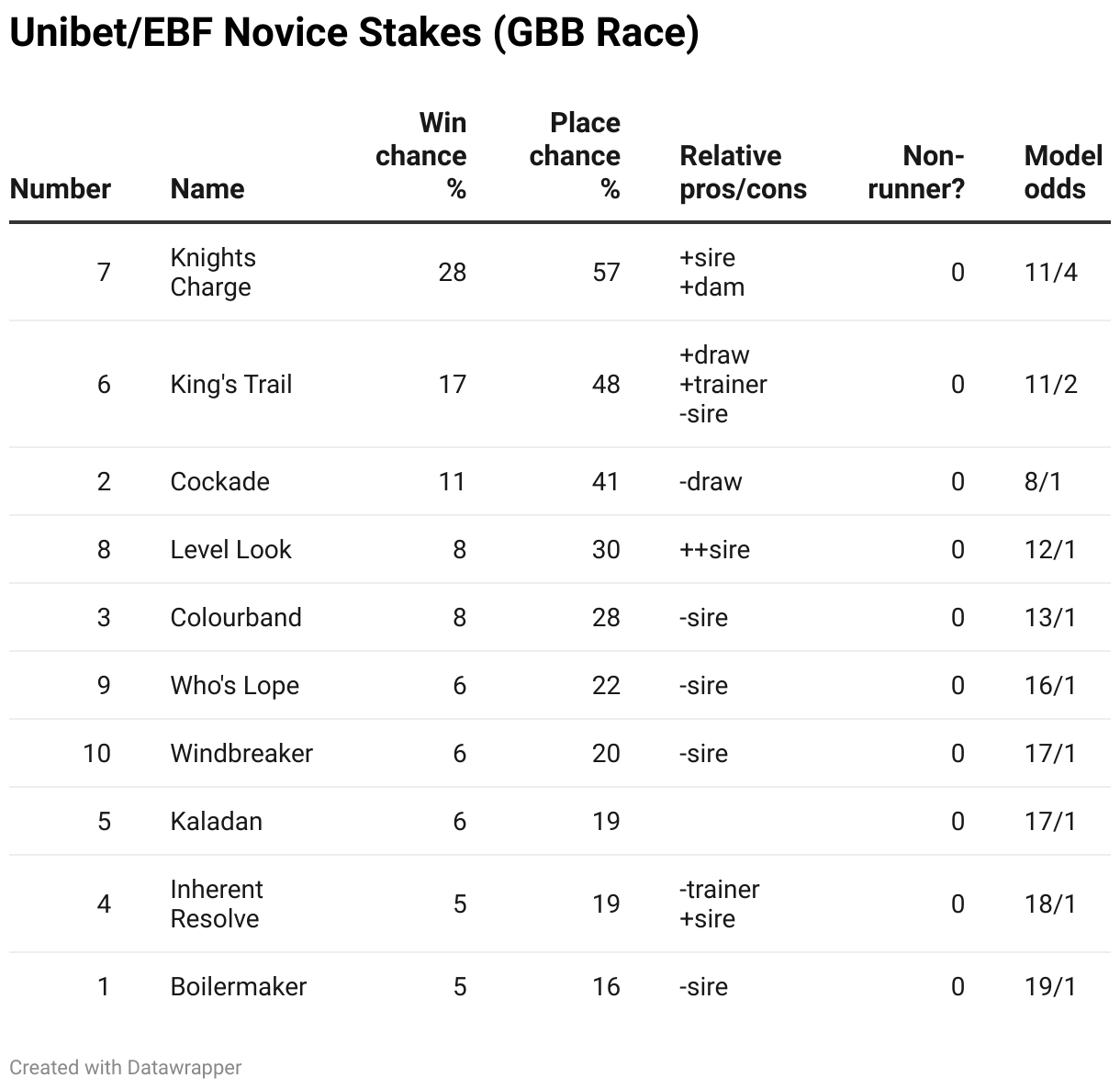Click the Number column header

tap(61, 189)
